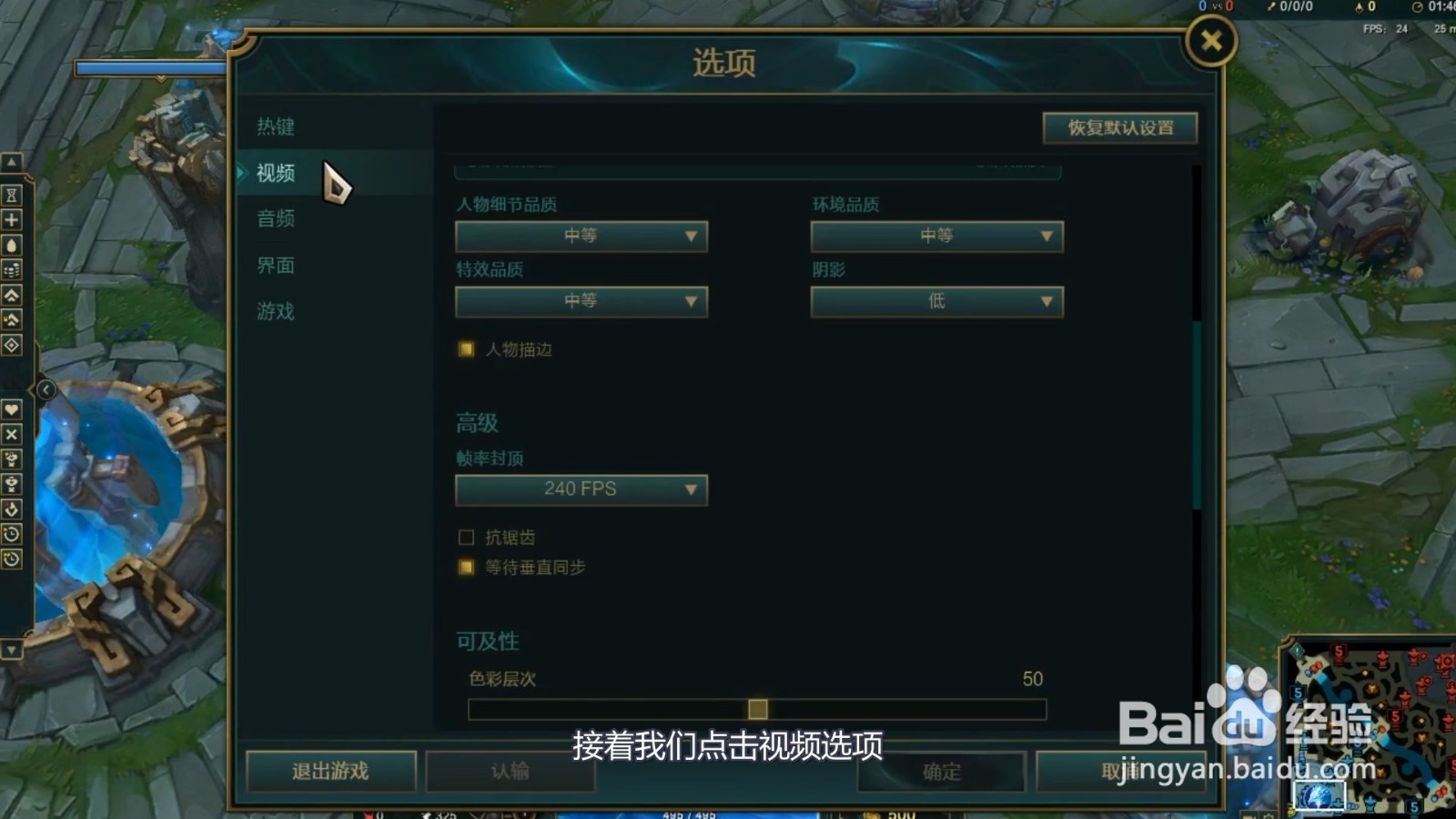
Task: Click the 色彩层次 slider handle
Action: (x=757, y=709)
